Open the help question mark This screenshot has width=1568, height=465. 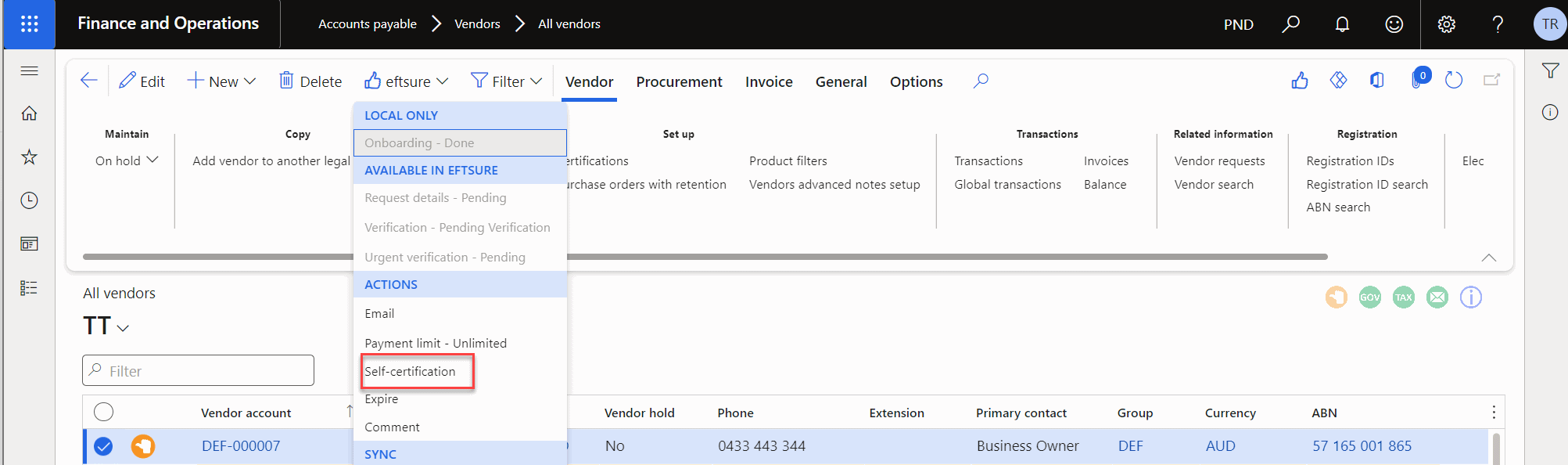pos(1498,24)
